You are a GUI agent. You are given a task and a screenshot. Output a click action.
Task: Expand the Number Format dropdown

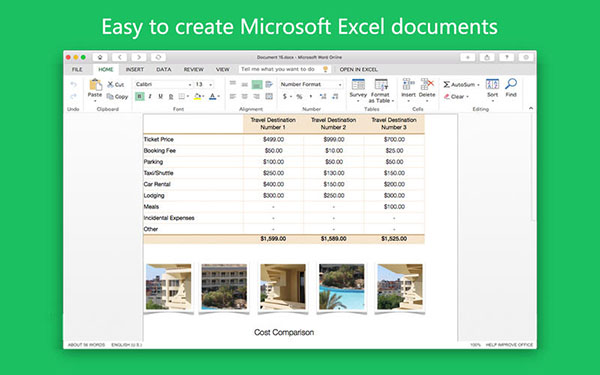311,84
